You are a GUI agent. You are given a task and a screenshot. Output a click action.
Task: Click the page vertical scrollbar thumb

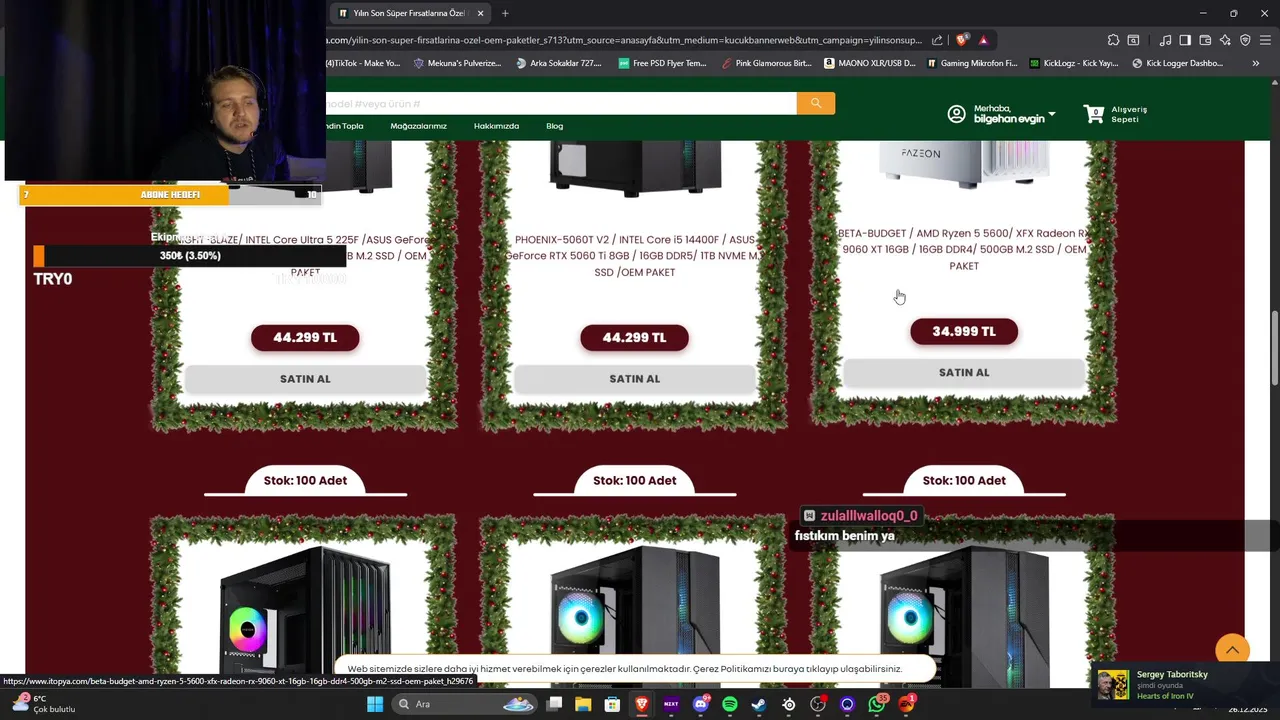(1274, 348)
